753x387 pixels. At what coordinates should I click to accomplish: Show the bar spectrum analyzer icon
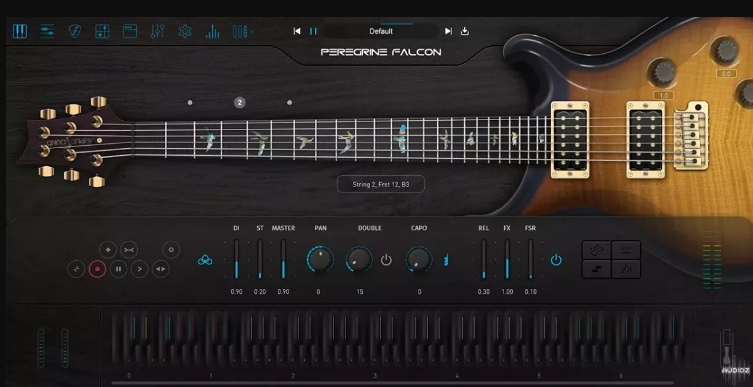[212, 31]
